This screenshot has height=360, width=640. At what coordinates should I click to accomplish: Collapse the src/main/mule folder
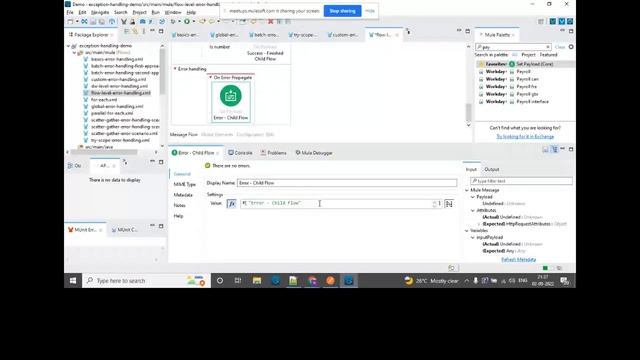[74, 53]
